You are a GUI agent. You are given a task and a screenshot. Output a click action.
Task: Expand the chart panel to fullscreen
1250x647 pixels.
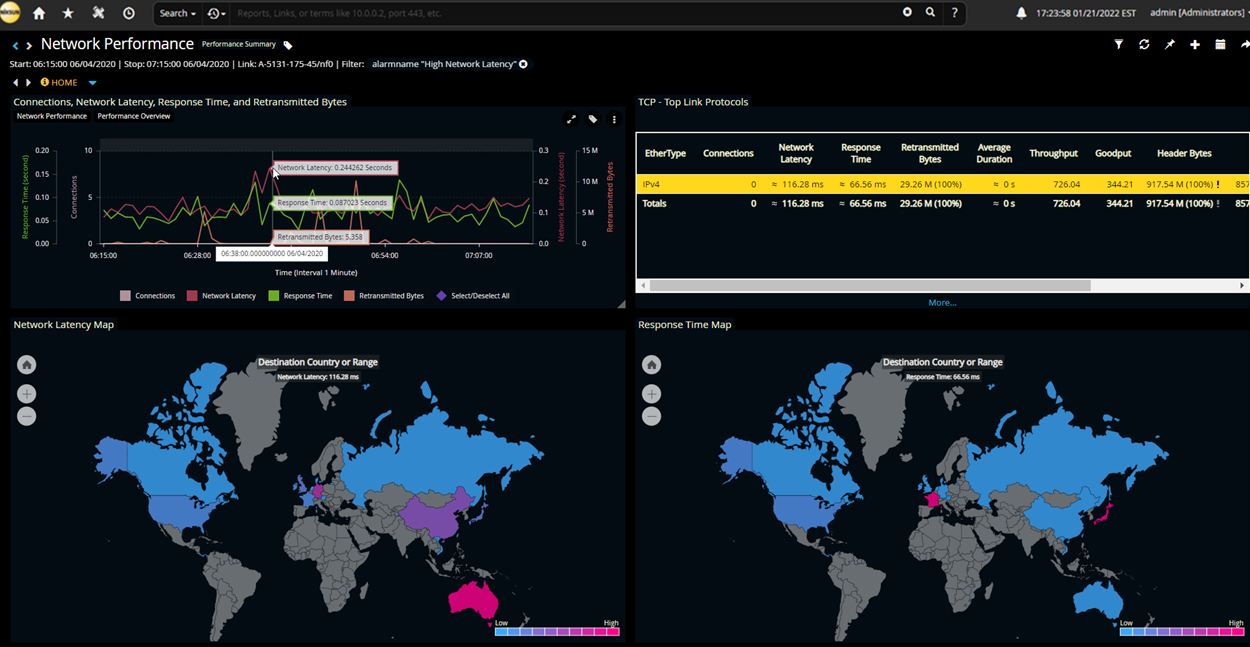click(571, 119)
